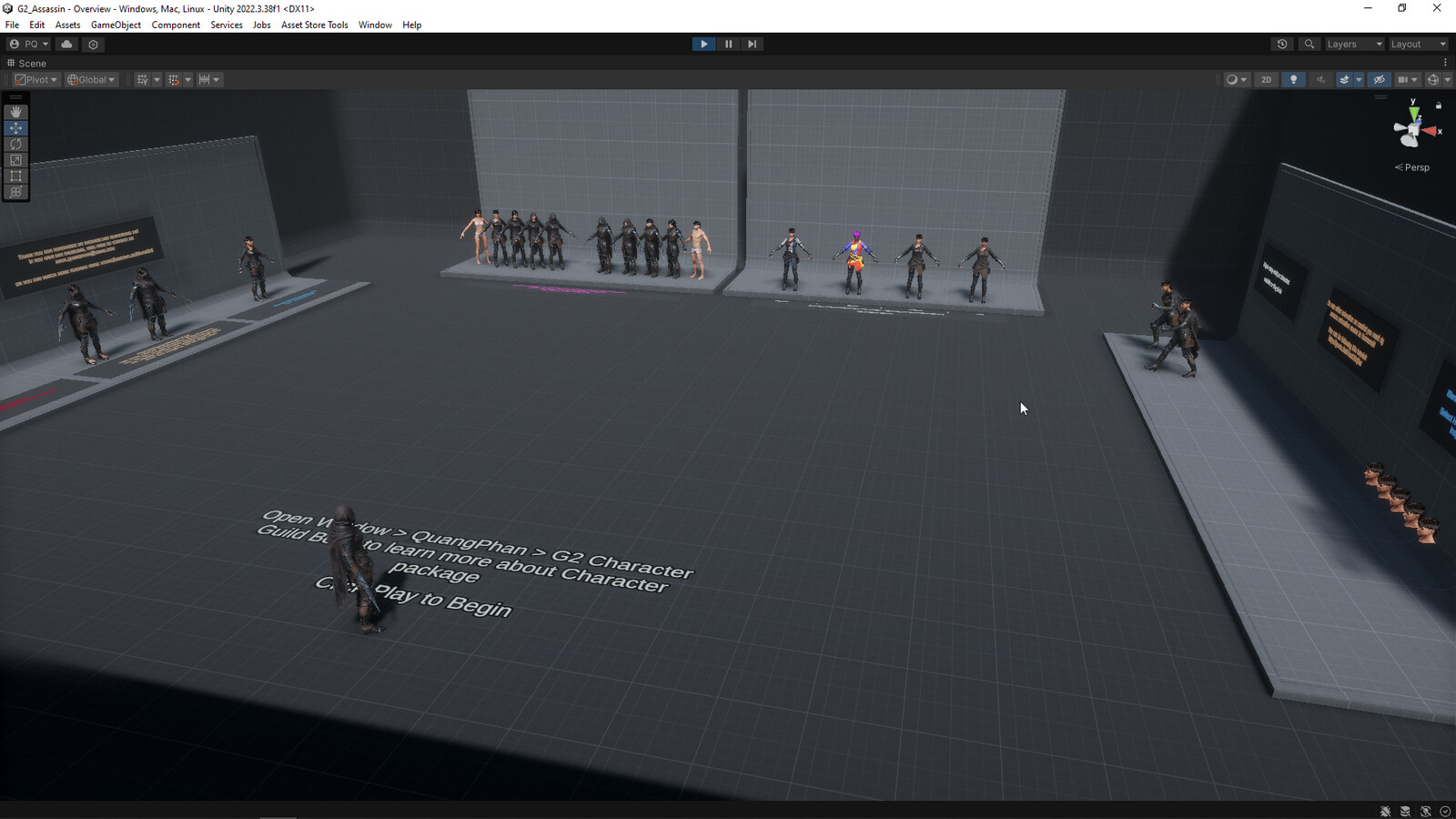The image size is (1456, 819).
Task: Open the Jobs menu
Action: coord(261,25)
